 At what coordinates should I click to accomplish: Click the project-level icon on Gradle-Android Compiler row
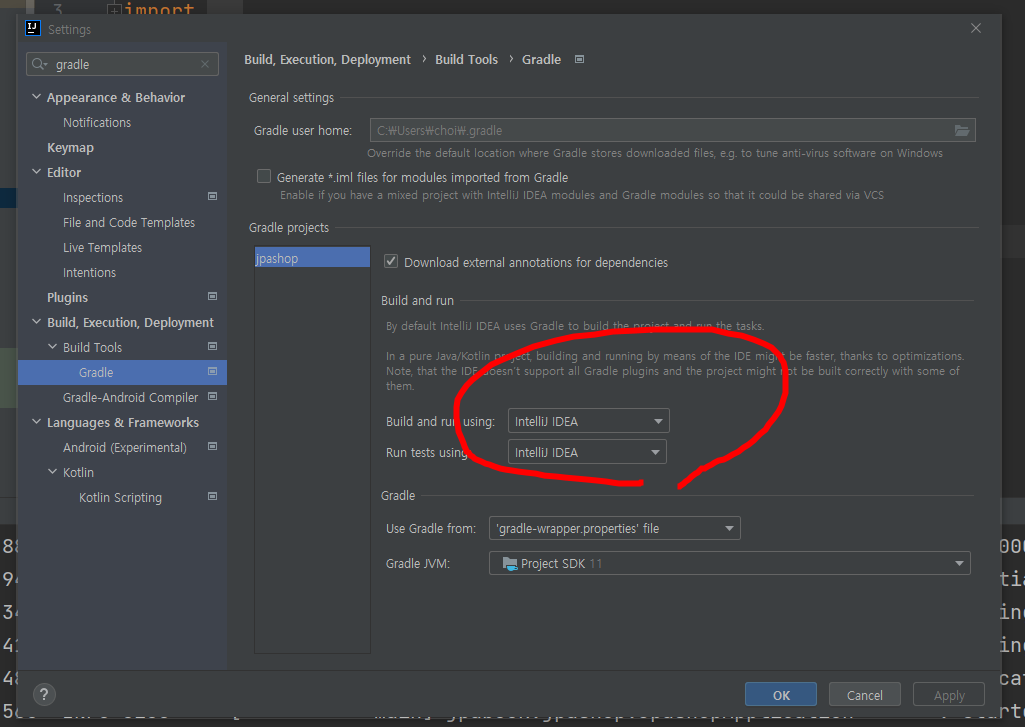[212, 396]
